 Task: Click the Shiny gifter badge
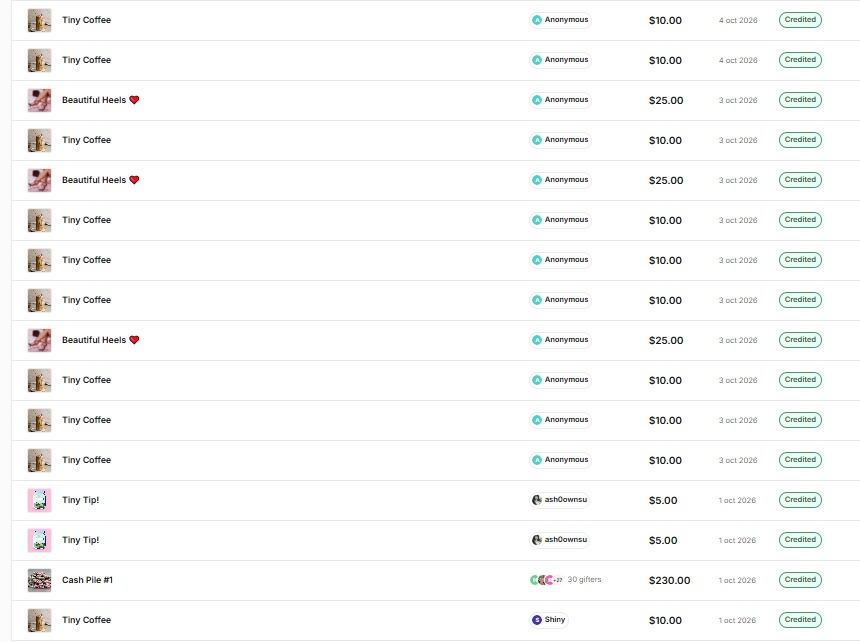click(x=548, y=620)
